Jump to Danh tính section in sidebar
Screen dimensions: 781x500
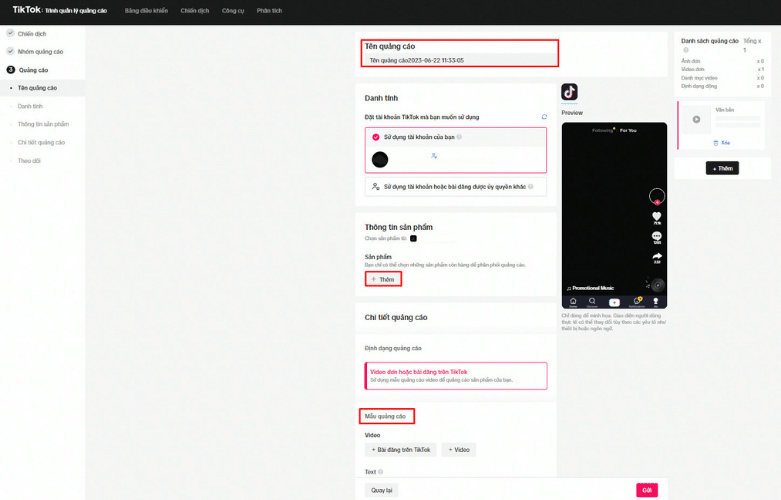[30, 107]
